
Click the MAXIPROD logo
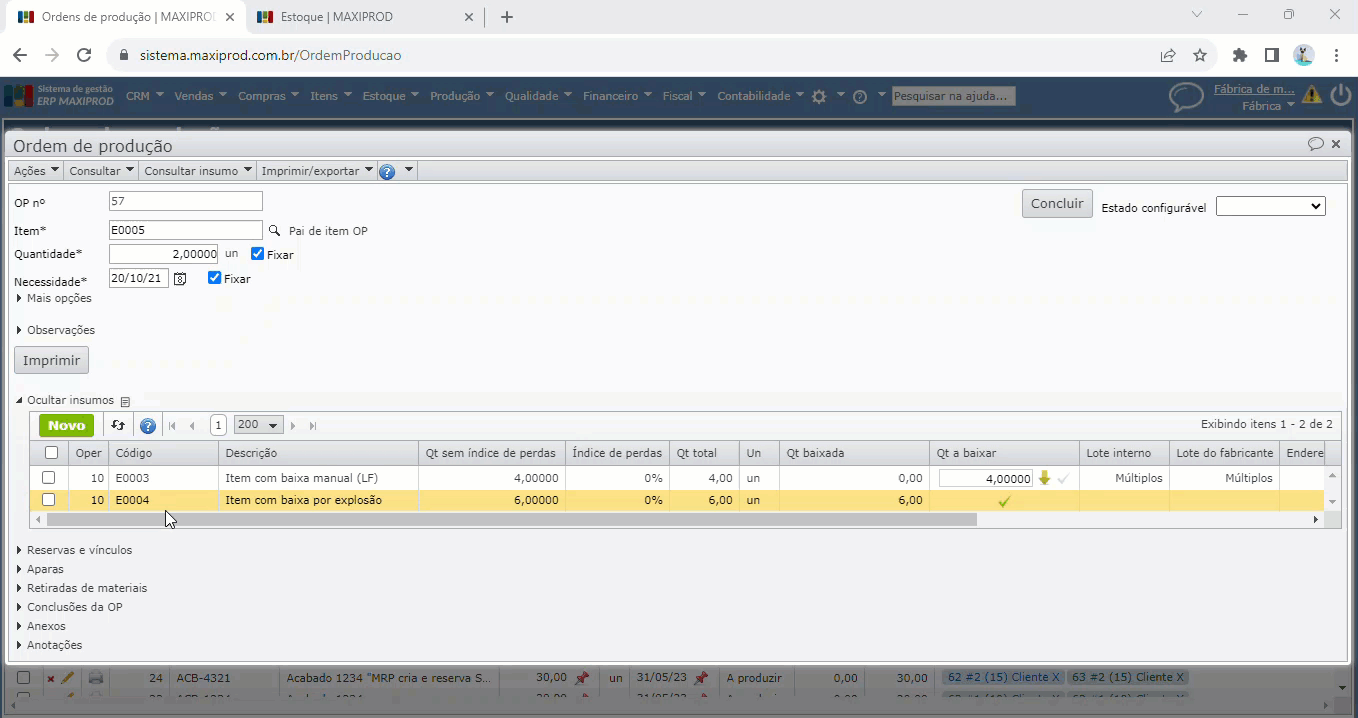[x=60, y=95]
